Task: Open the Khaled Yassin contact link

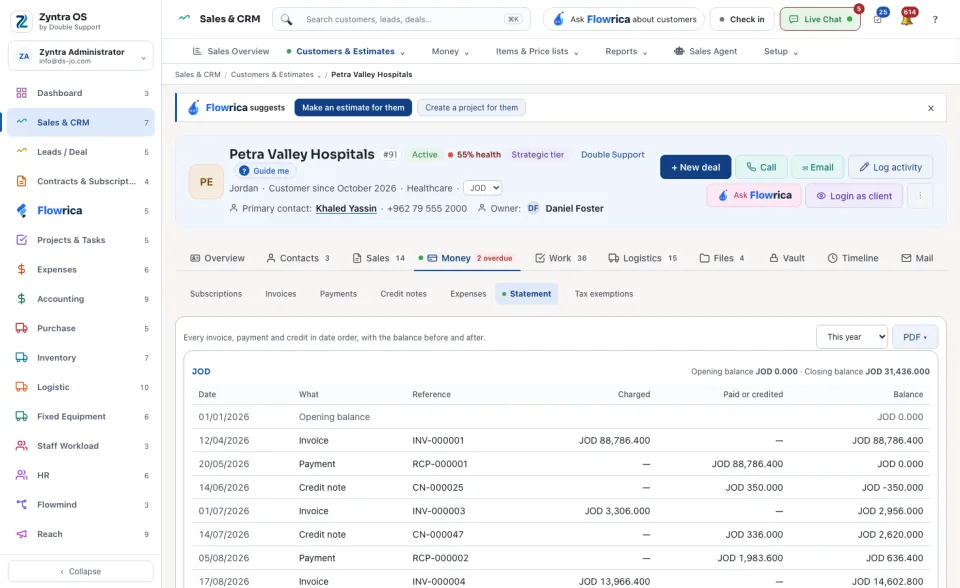Action: click(346, 208)
